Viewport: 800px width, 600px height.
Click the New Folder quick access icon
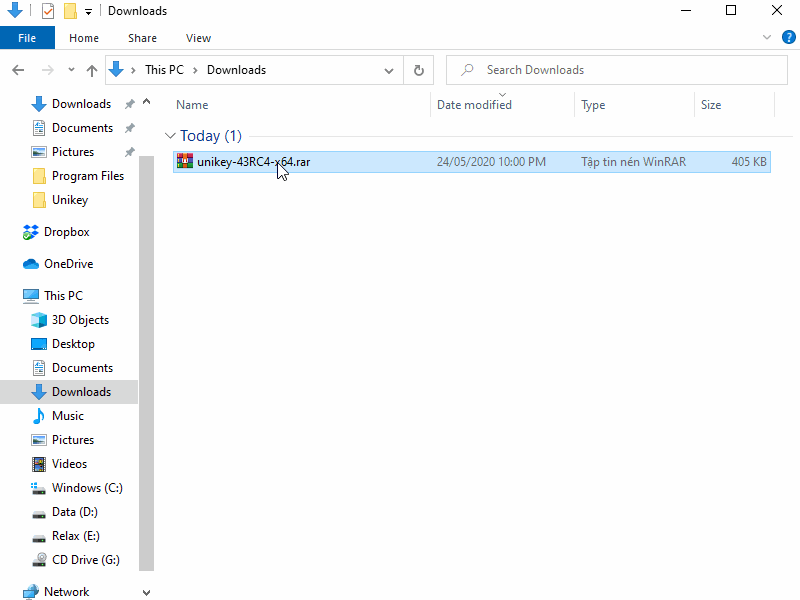pyautogui.click(x=70, y=11)
